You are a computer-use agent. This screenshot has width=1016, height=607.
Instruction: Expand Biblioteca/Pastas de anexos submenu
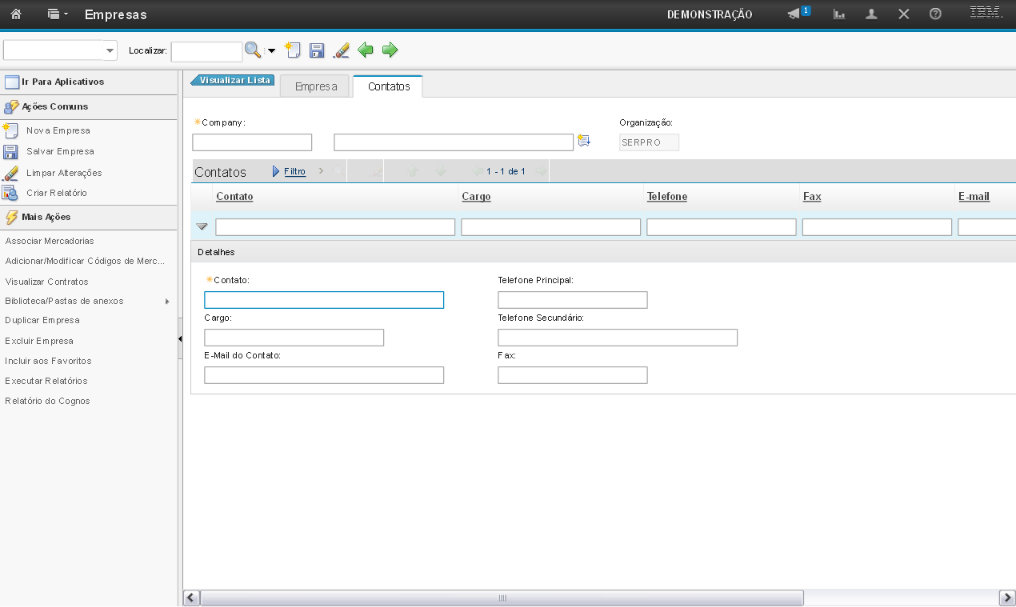pos(167,301)
